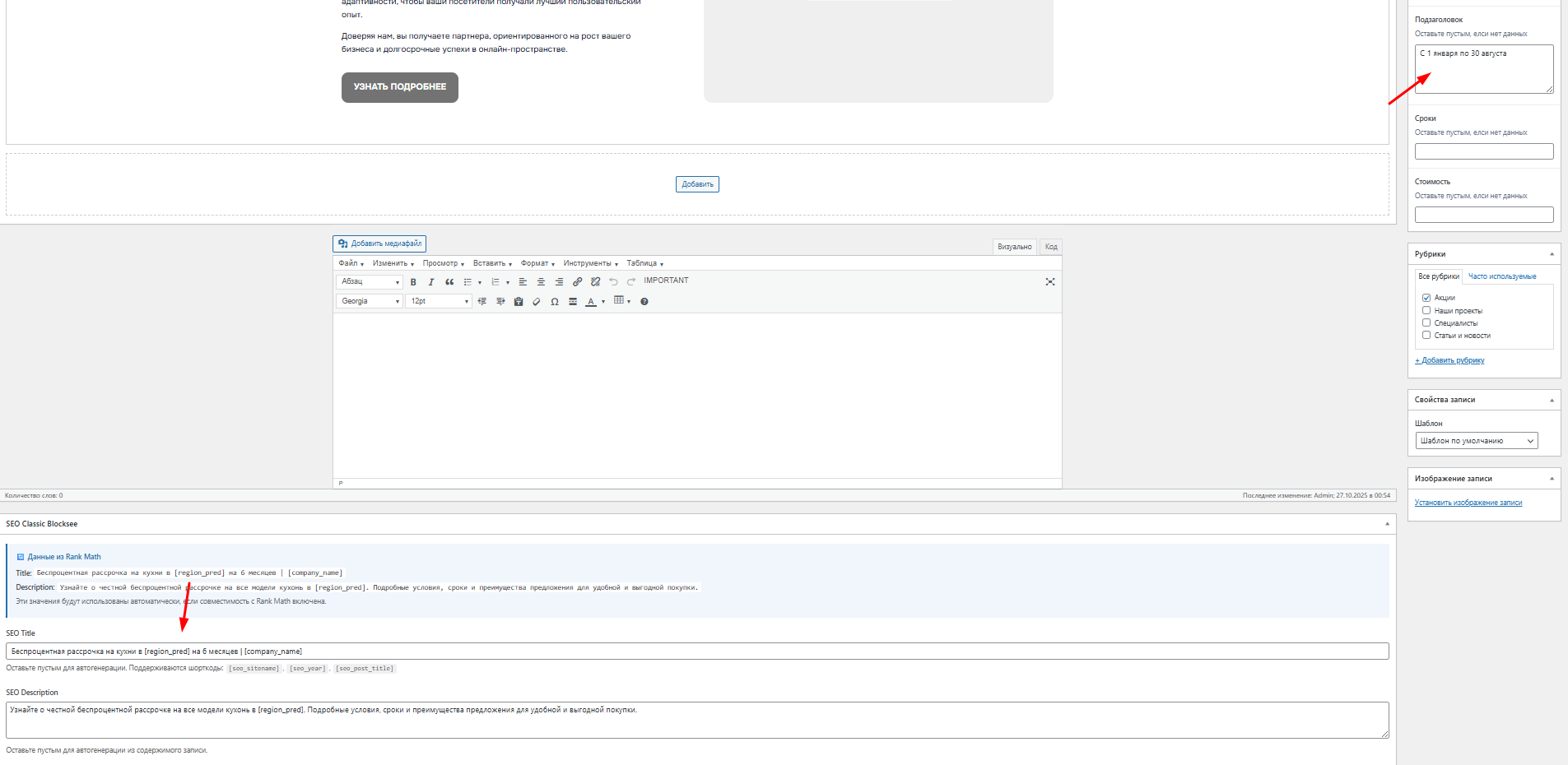Screen dimensions: 1568x765
Task: Insert a blockquote using the quote icon
Action: 449,282
